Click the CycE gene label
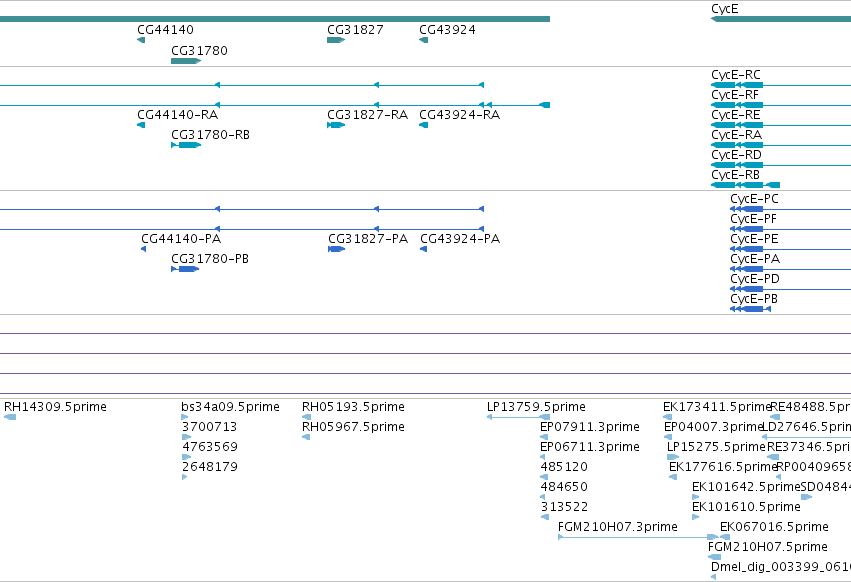 [725, 9]
